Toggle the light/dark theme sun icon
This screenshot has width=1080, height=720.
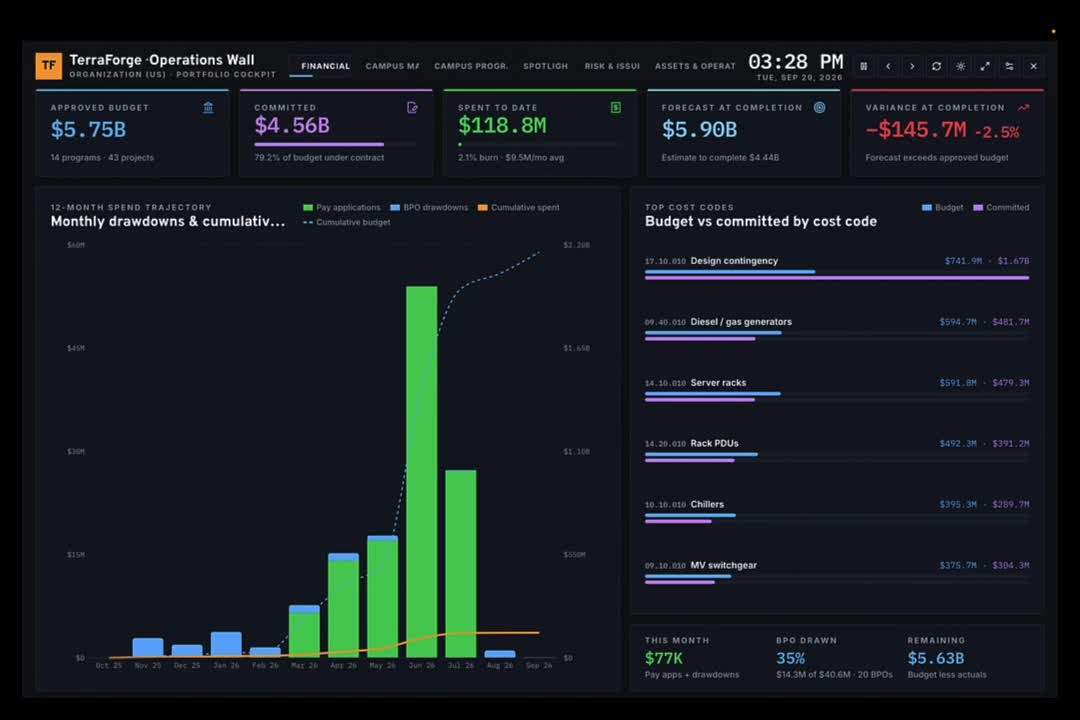960,66
